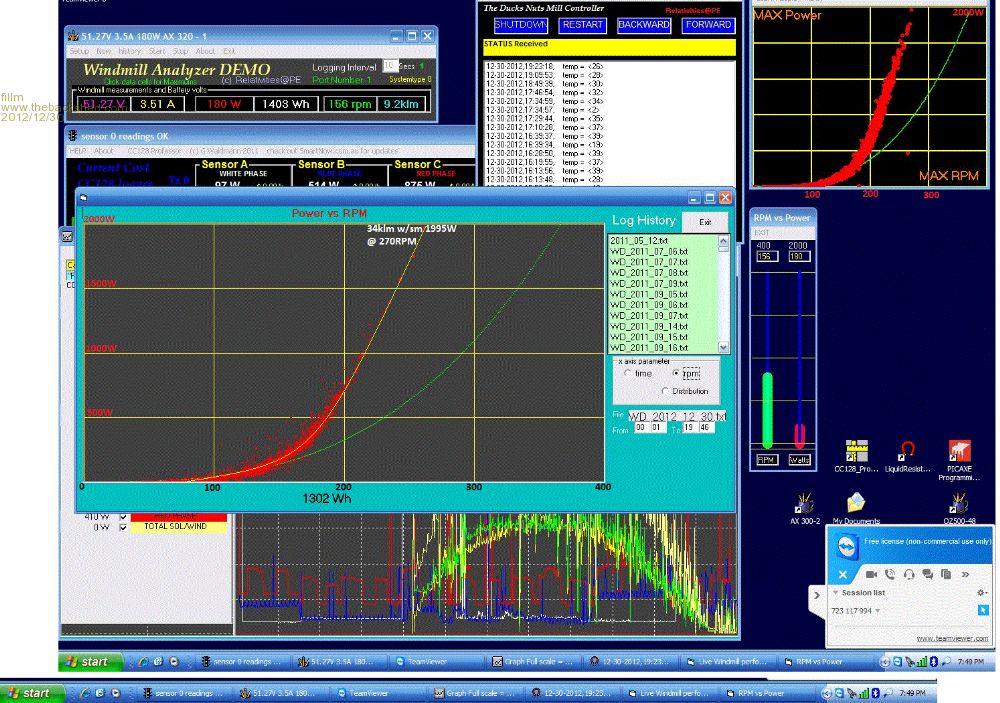1000x703 pixels.
Task: Select WD_2011_09_14.txt in log list
Action: pos(649,326)
